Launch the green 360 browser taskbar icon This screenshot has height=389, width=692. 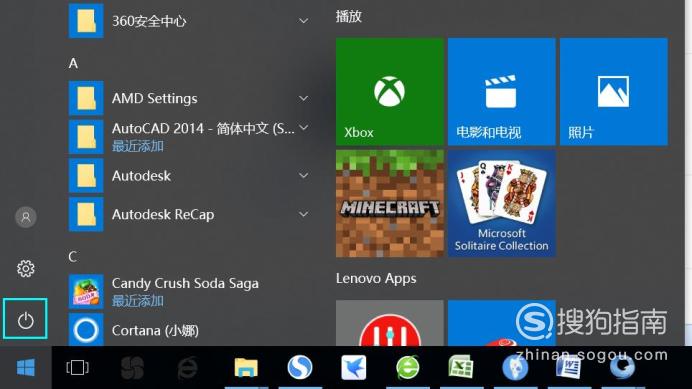407,367
